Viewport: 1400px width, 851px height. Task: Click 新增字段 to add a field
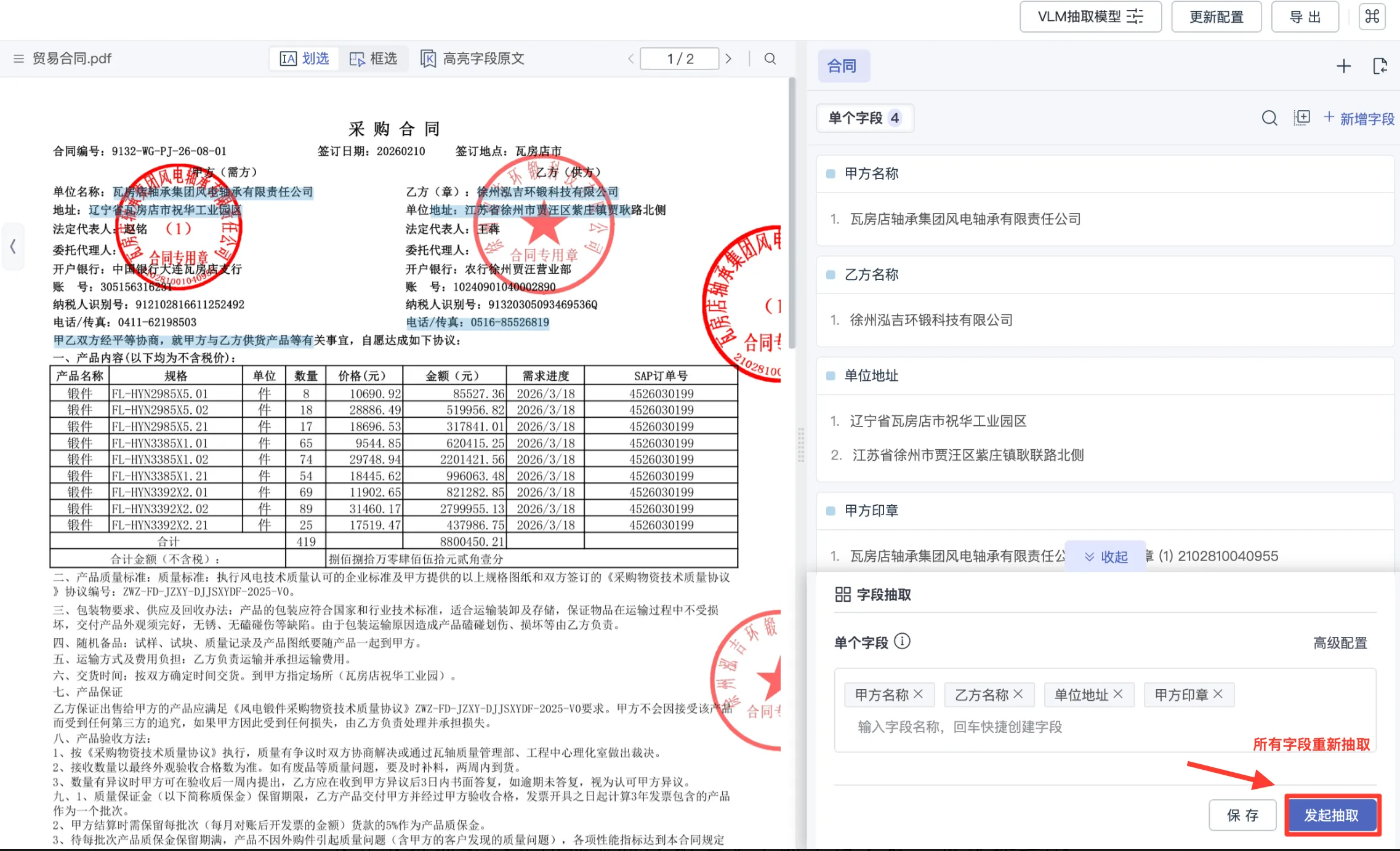pos(1359,118)
